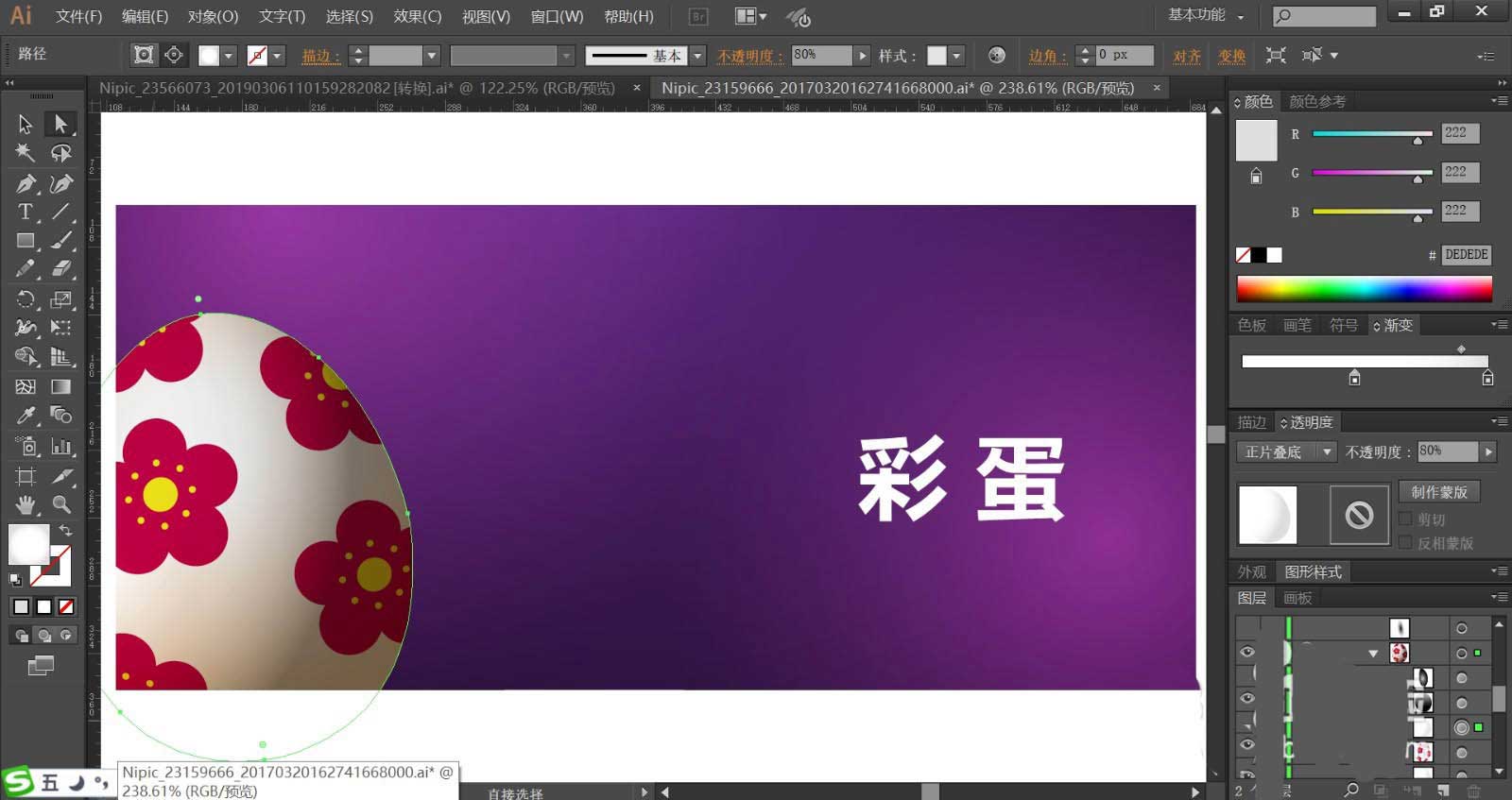Screen dimensions: 1512x800
Task: Open the stroke weight dropdown
Action: pos(432,56)
